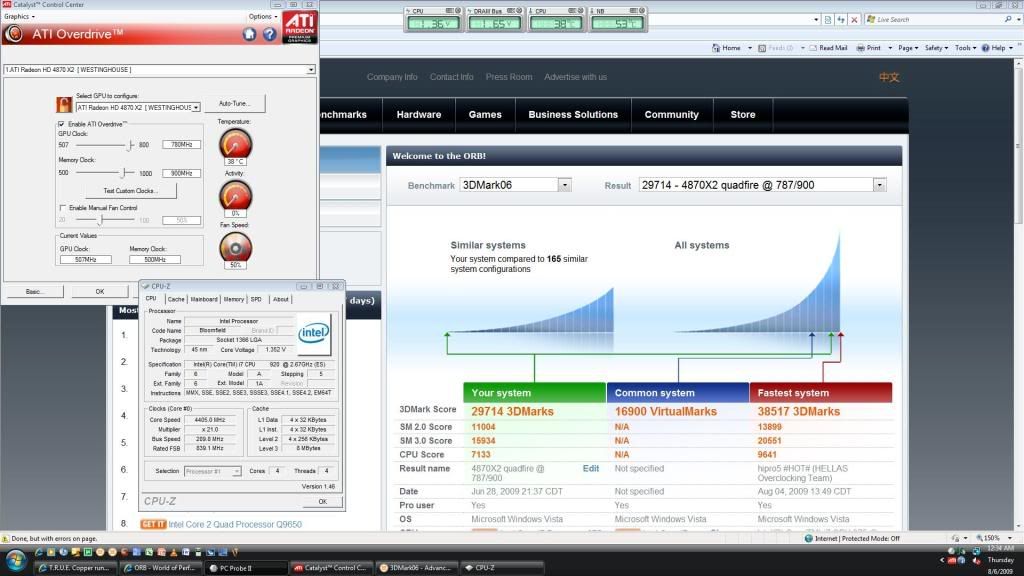
Task: Click Internet Explorer quick launch icon
Action: tap(39, 552)
